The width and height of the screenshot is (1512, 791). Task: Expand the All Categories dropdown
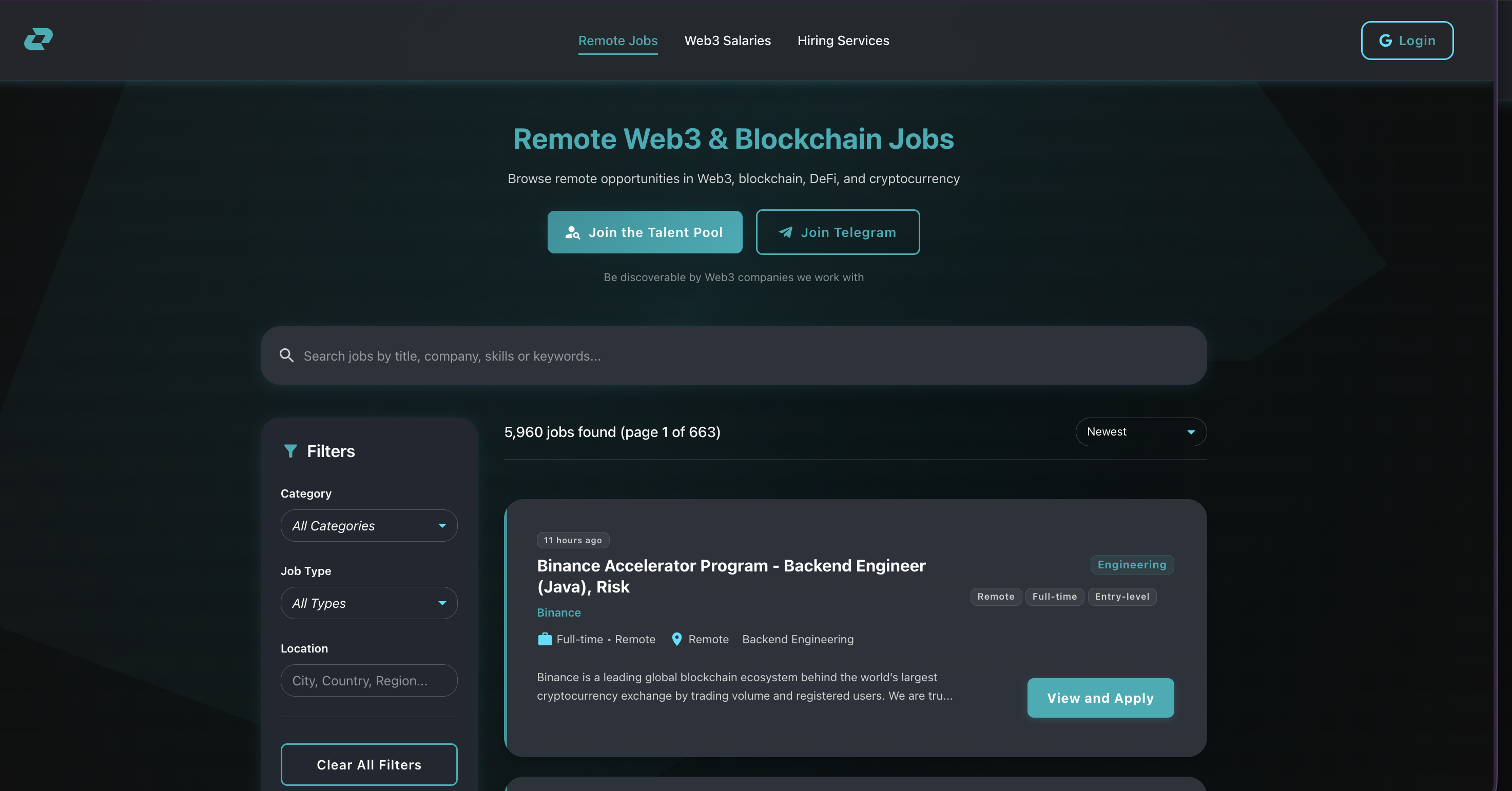click(x=369, y=526)
